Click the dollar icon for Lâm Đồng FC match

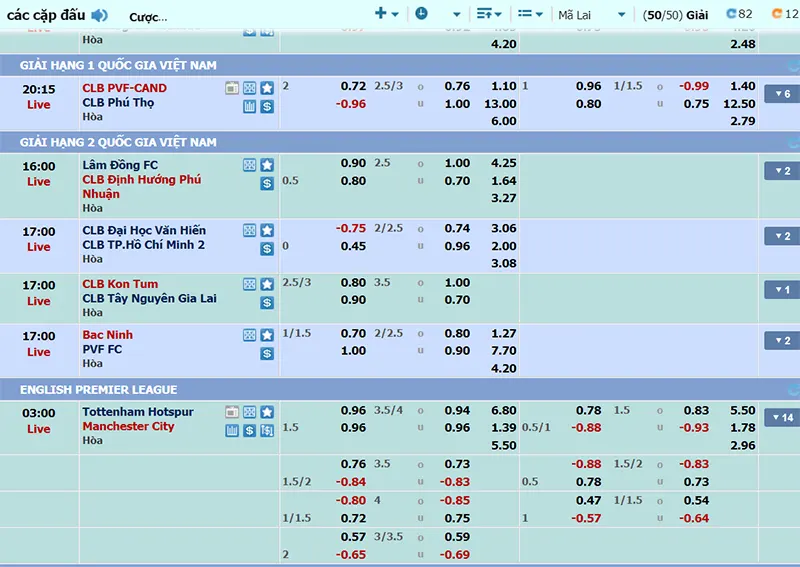tap(267, 183)
